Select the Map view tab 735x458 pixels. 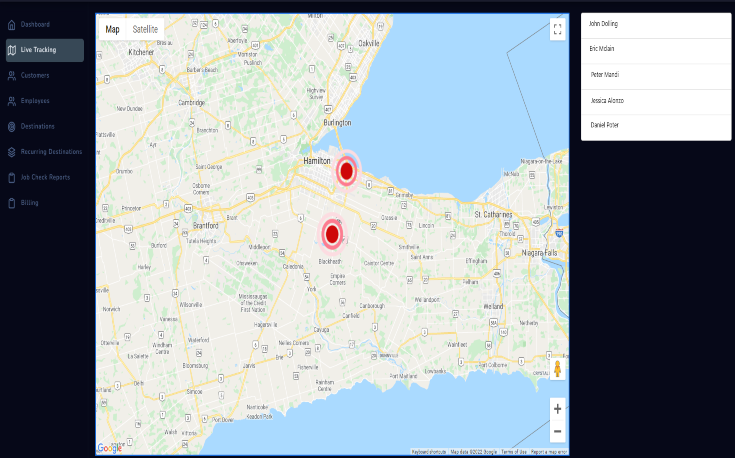point(112,29)
